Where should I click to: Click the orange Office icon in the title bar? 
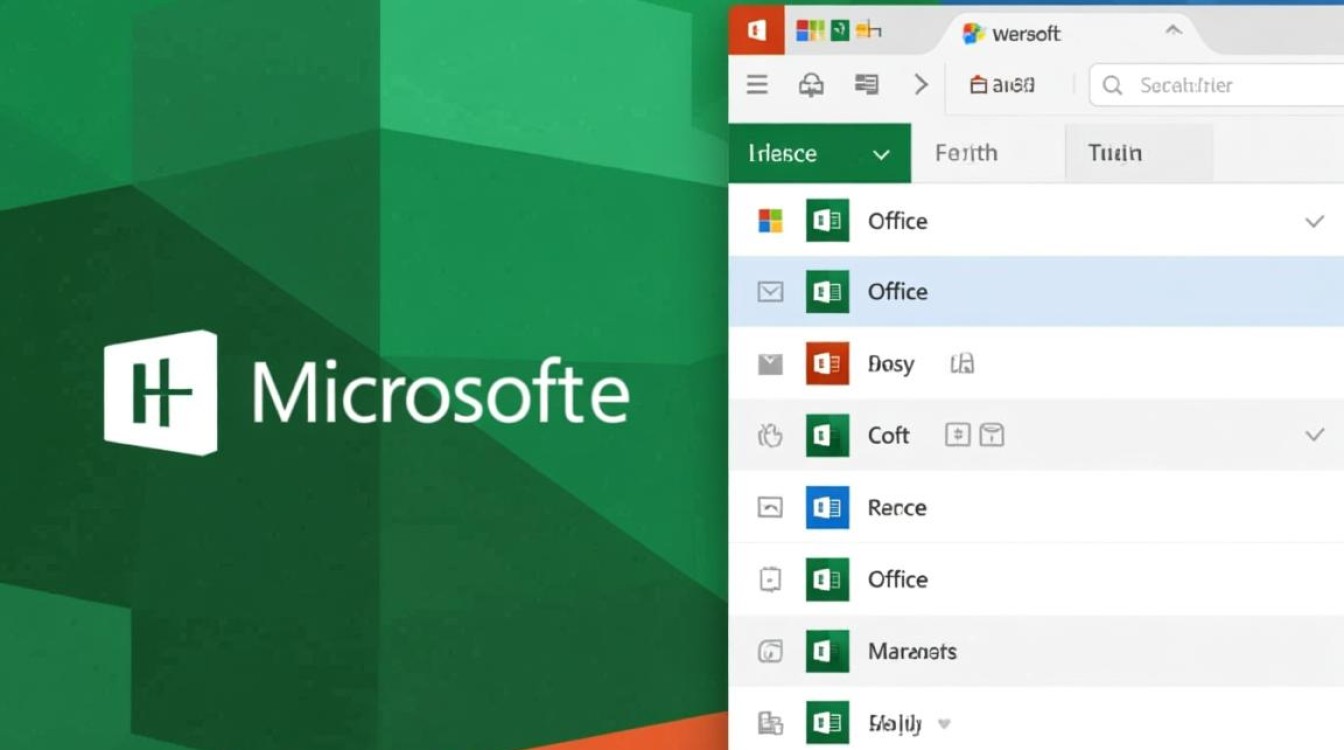(757, 30)
